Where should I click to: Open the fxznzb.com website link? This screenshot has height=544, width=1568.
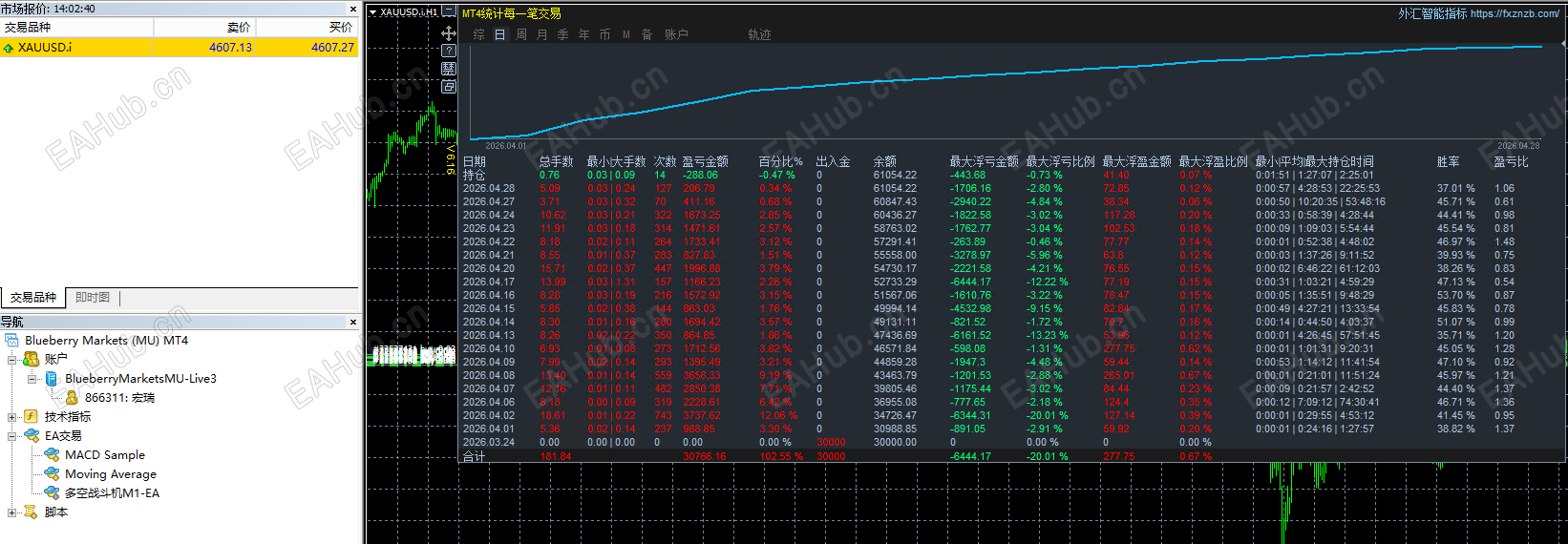1515,13
